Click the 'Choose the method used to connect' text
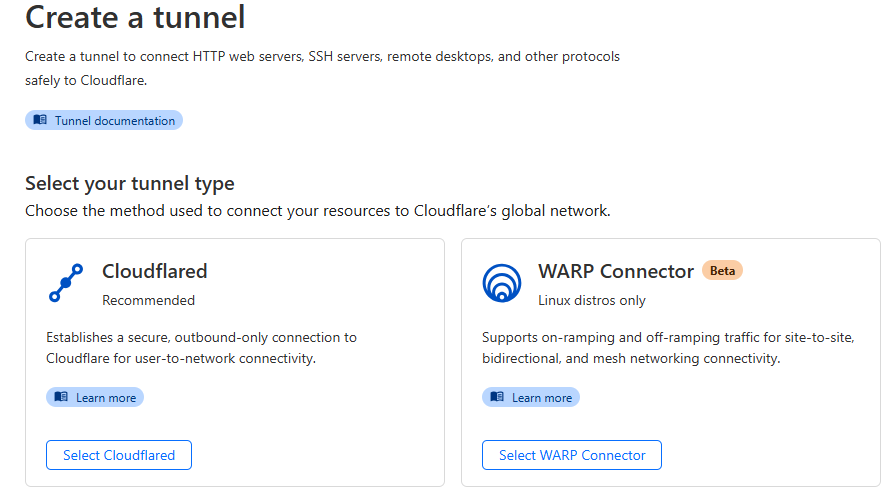 318,210
